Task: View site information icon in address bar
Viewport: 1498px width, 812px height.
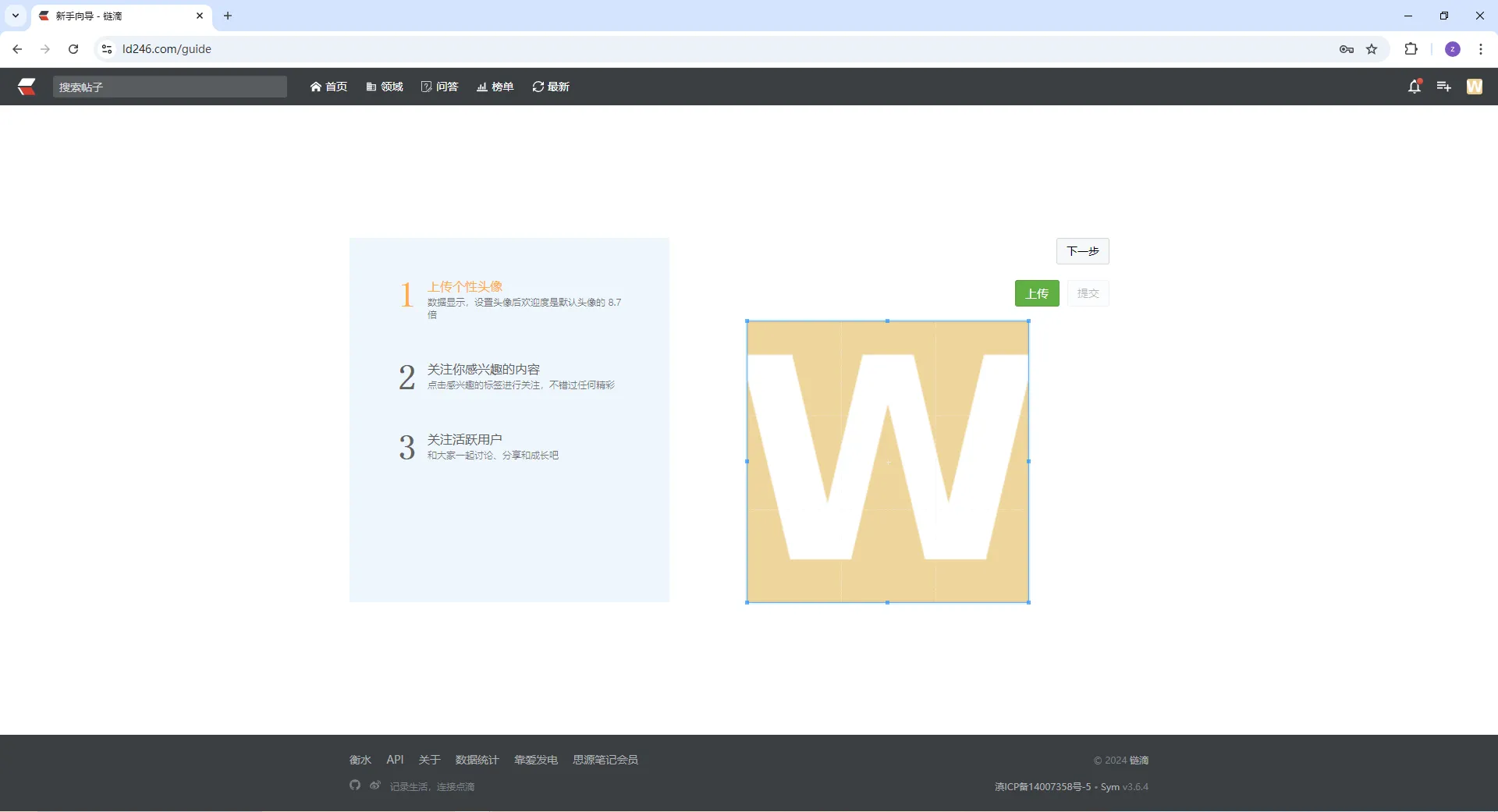Action: click(107, 49)
